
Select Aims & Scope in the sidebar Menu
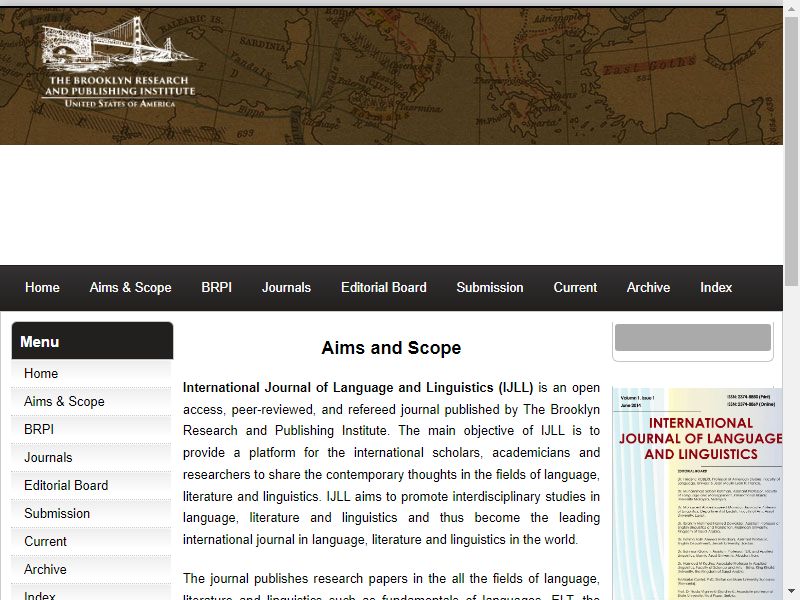tap(92, 402)
